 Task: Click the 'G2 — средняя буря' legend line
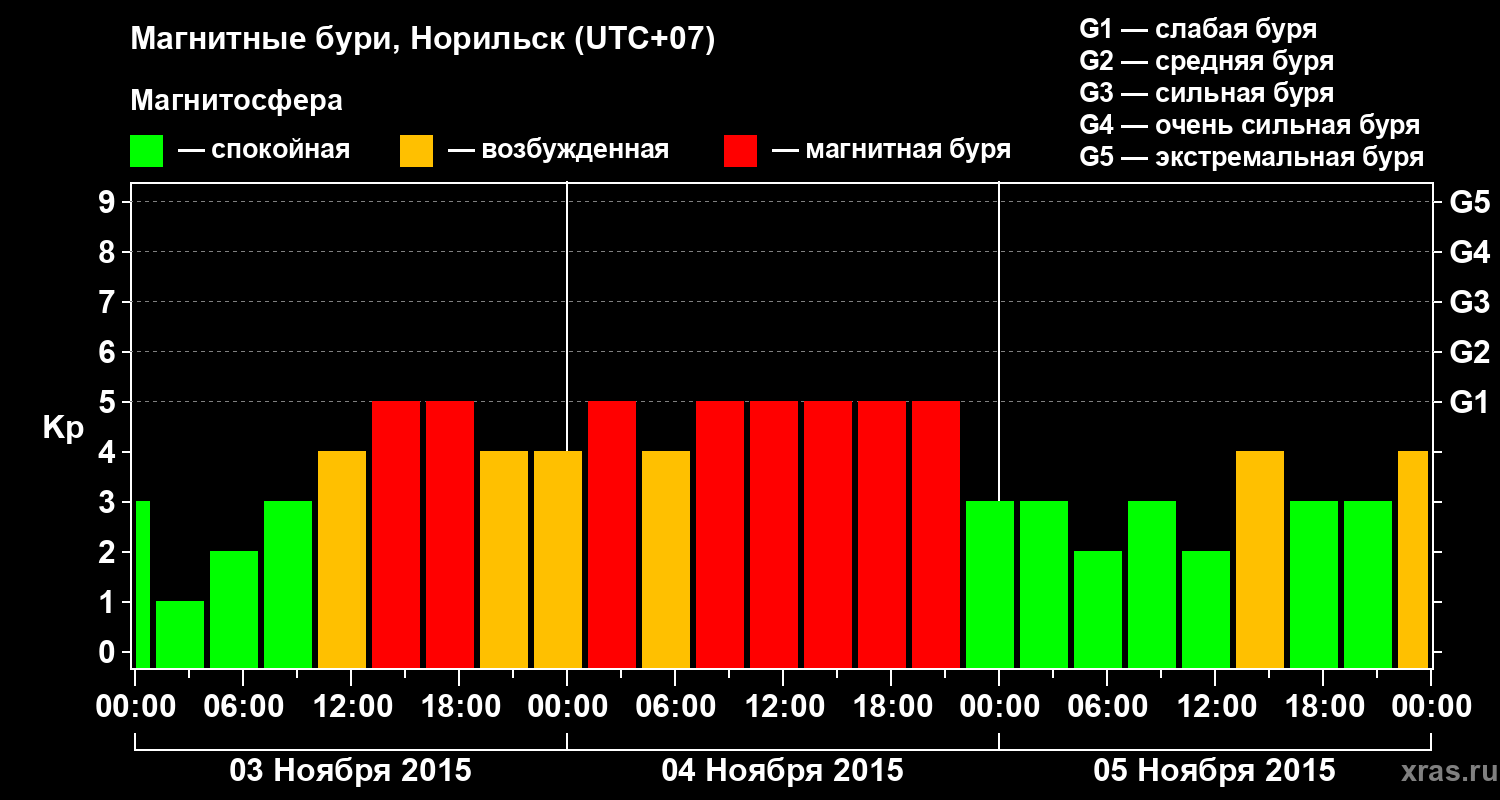(1207, 61)
